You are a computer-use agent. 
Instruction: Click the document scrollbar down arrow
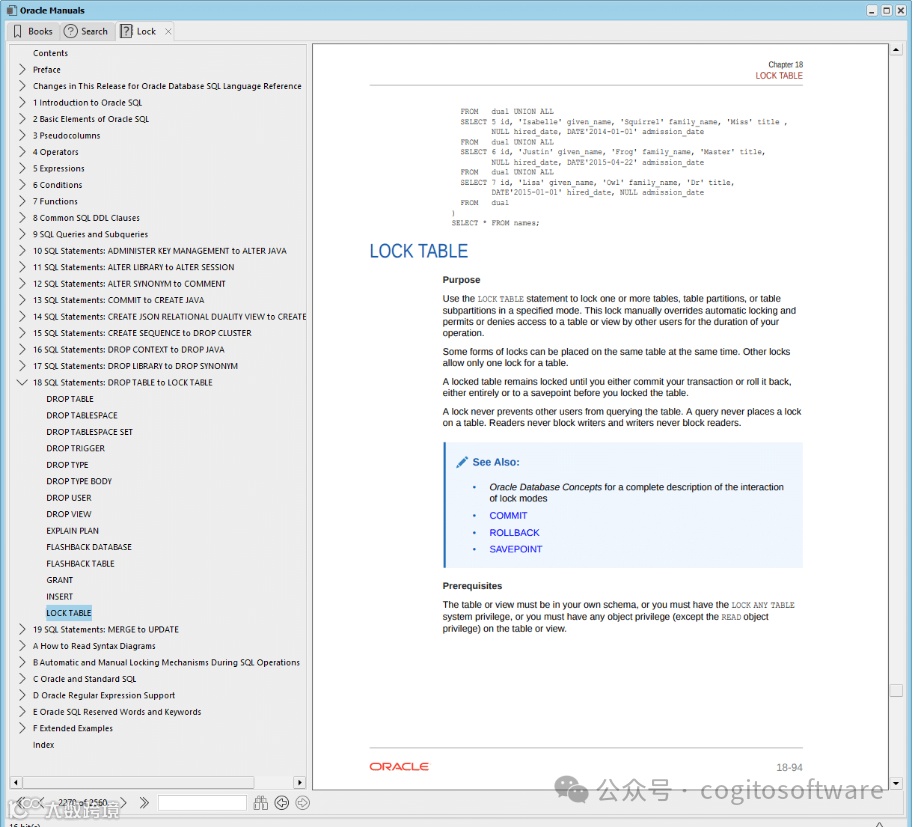coord(896,783)
